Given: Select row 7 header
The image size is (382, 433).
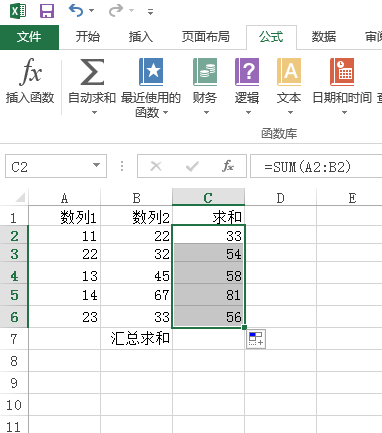Looking at the screenshot, I should click(14, 339).
